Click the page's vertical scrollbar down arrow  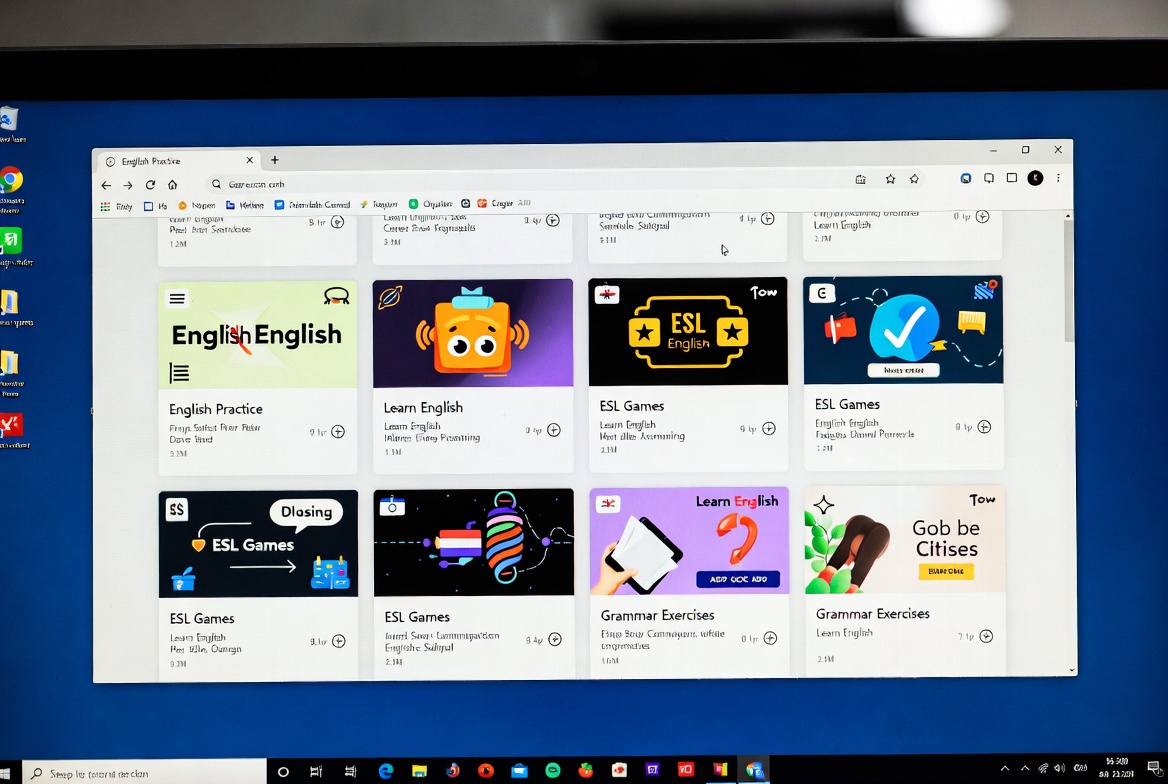[1071, 670]
